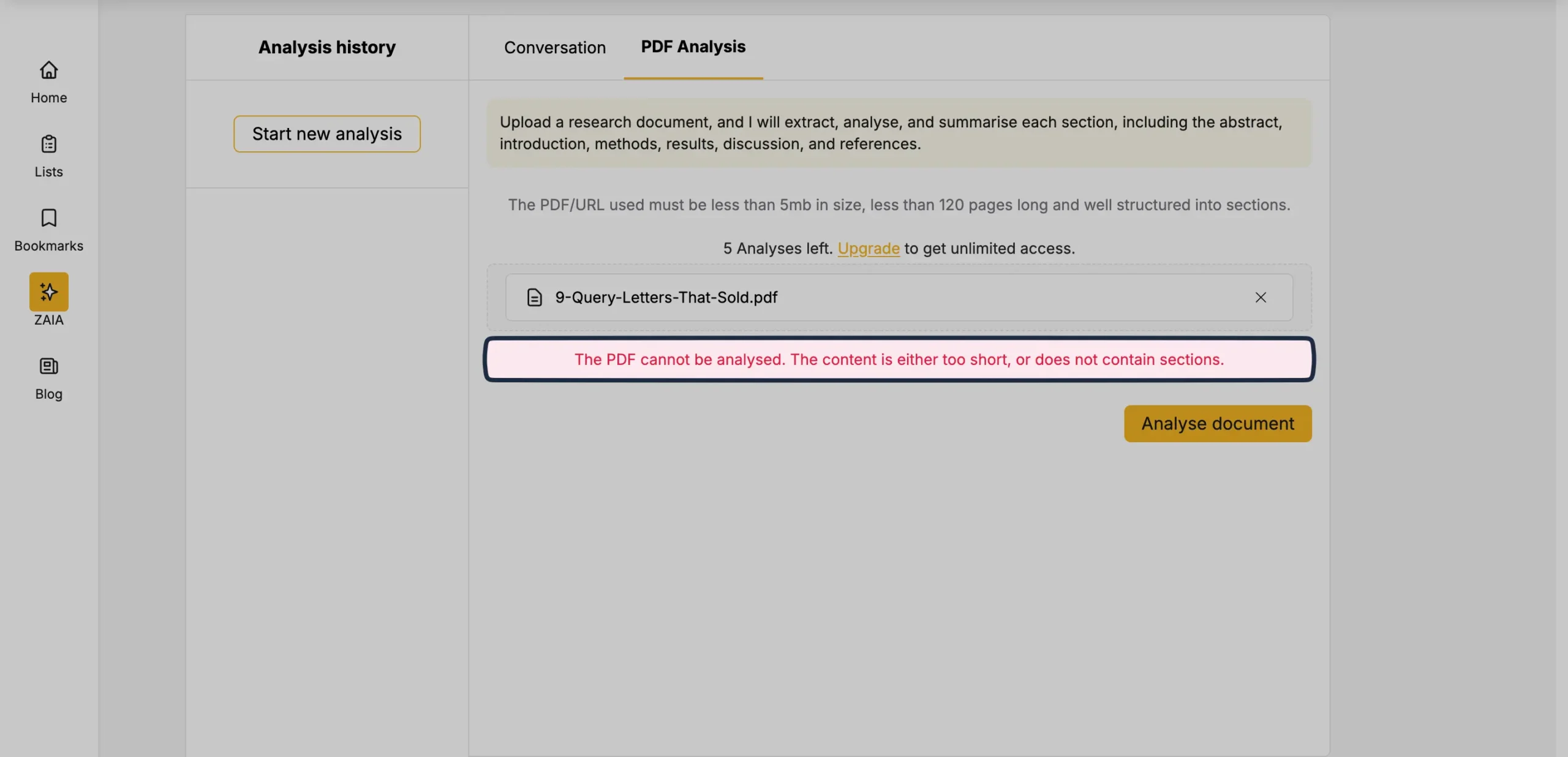
Task: Open the Lists icon in sidebar
Action: [48, 144]
